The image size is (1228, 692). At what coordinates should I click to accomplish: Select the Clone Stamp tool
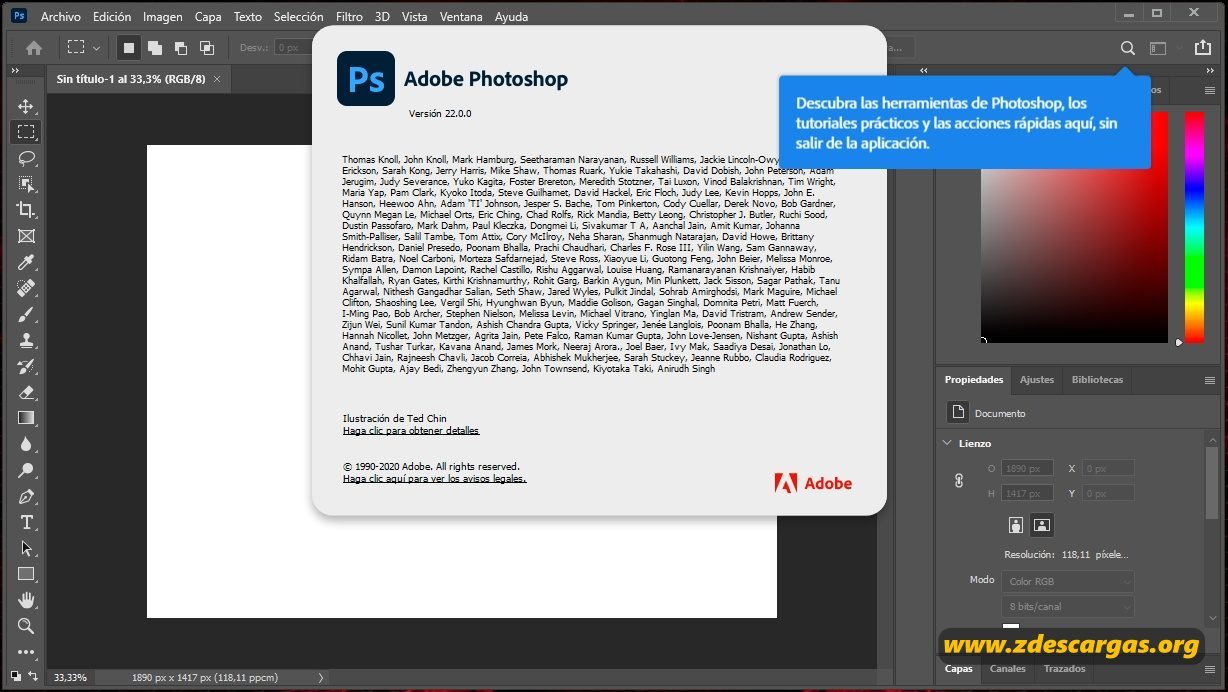[26, 340]
